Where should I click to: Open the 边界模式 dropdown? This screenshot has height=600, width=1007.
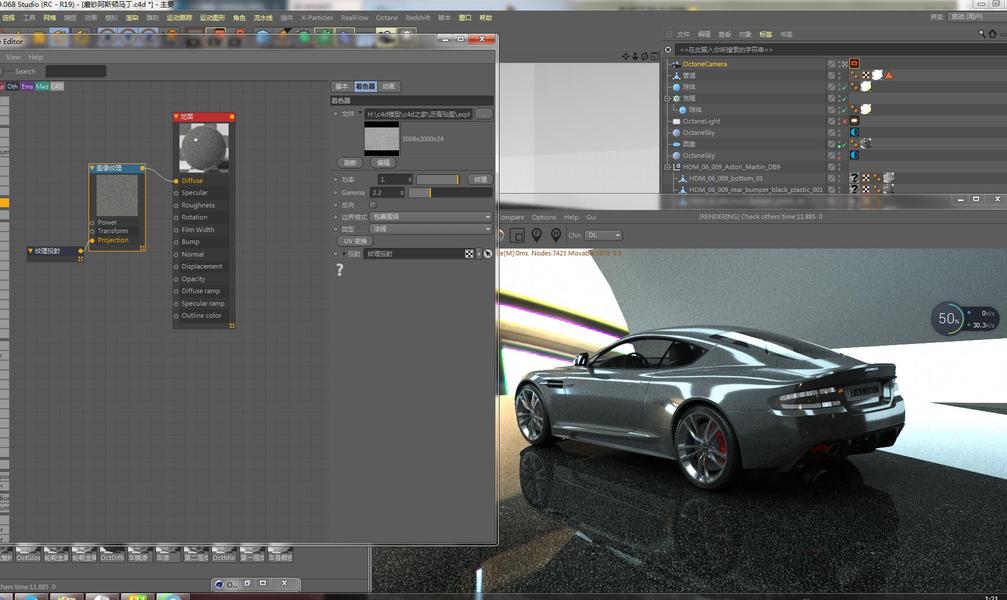pos(431,217)
